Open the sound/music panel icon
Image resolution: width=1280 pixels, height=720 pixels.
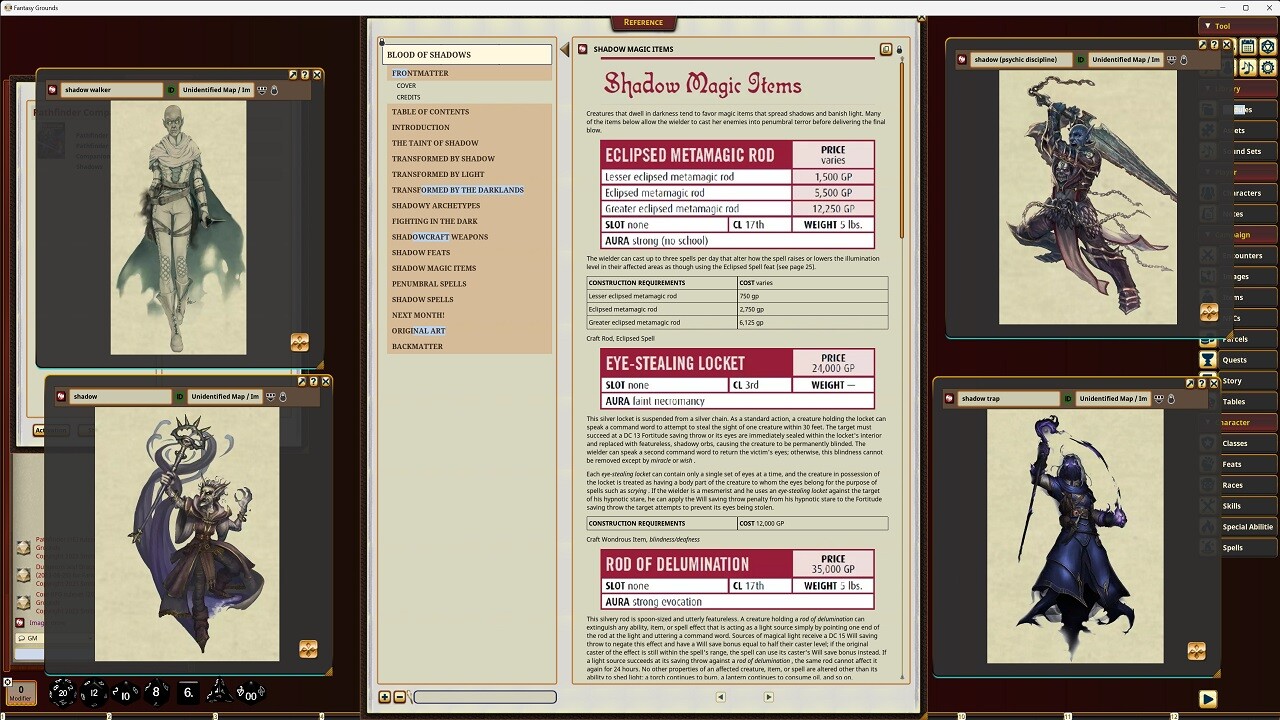pyautogui.click(x=1247, y=68)
